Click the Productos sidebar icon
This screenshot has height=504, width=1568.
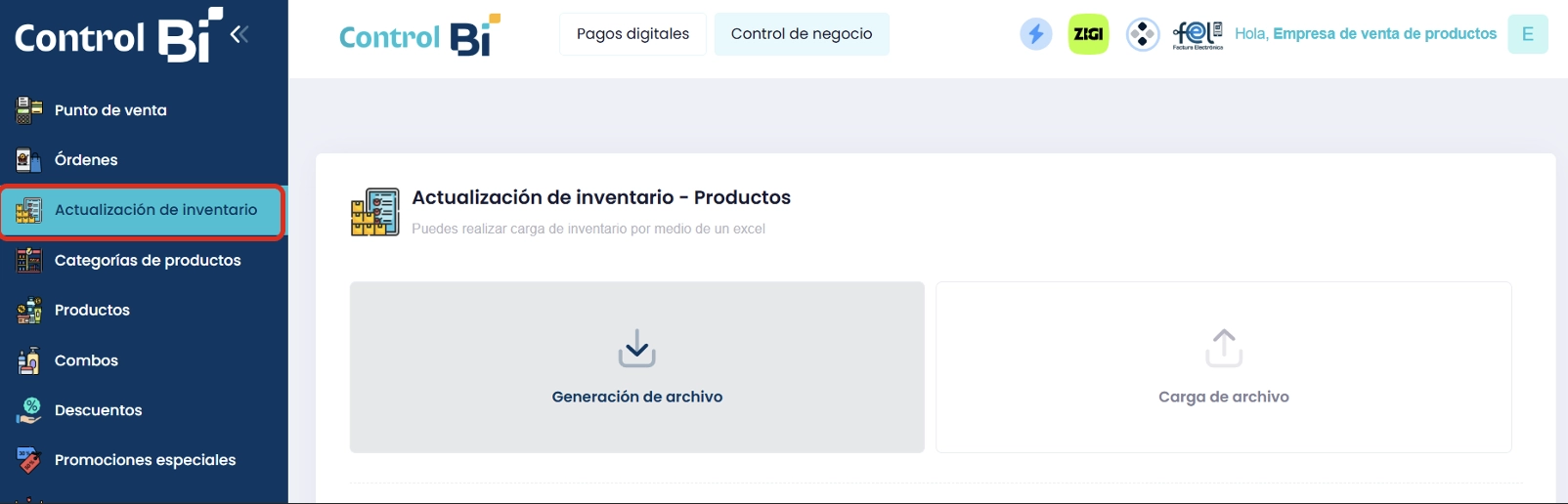(29, 310)
